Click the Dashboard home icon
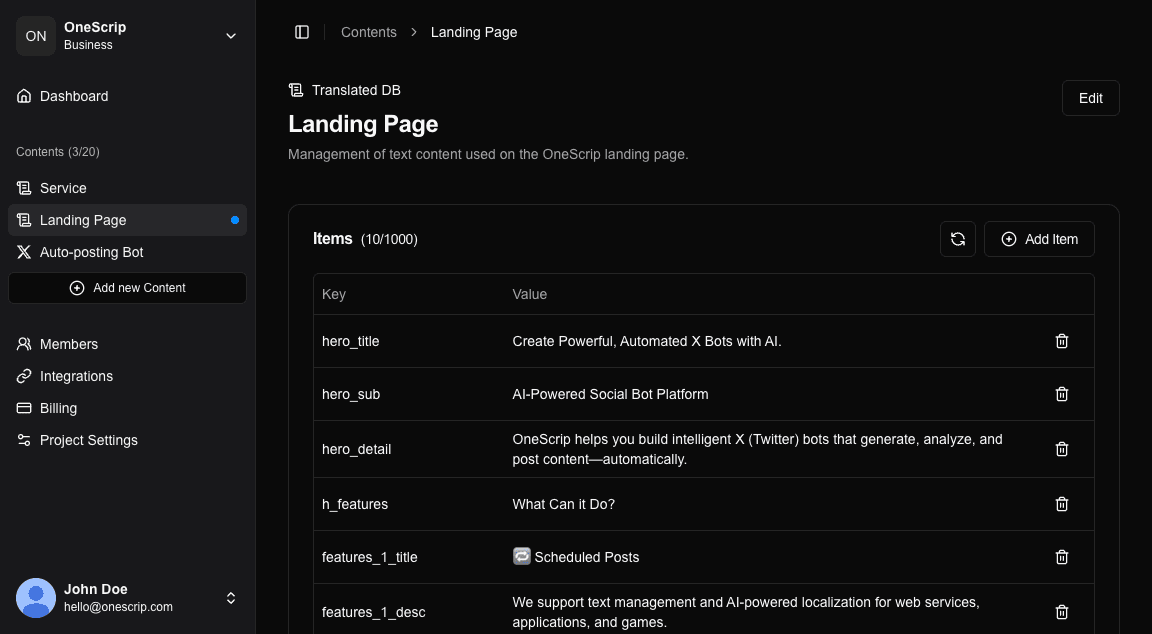Image resolution: width=1152 pixels, height=634 pixels. (x=24, y=96)
